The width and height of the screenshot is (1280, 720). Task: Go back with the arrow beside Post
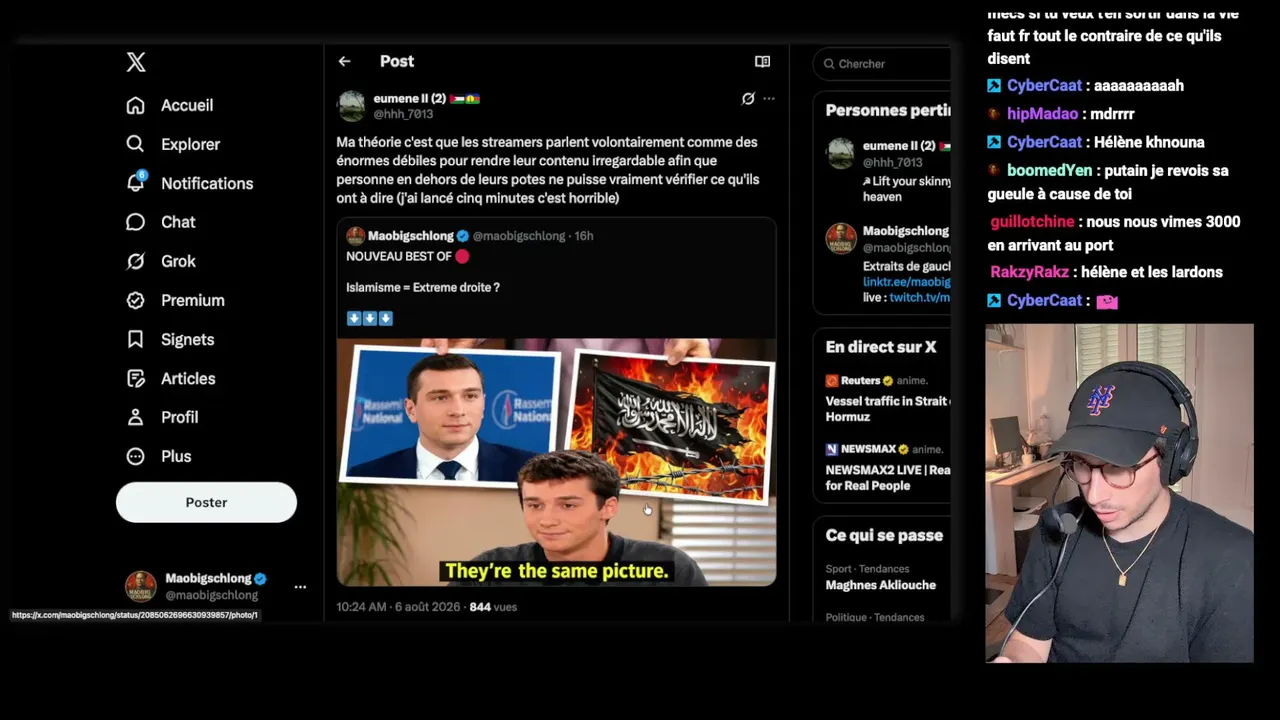(x=344, y=61)
